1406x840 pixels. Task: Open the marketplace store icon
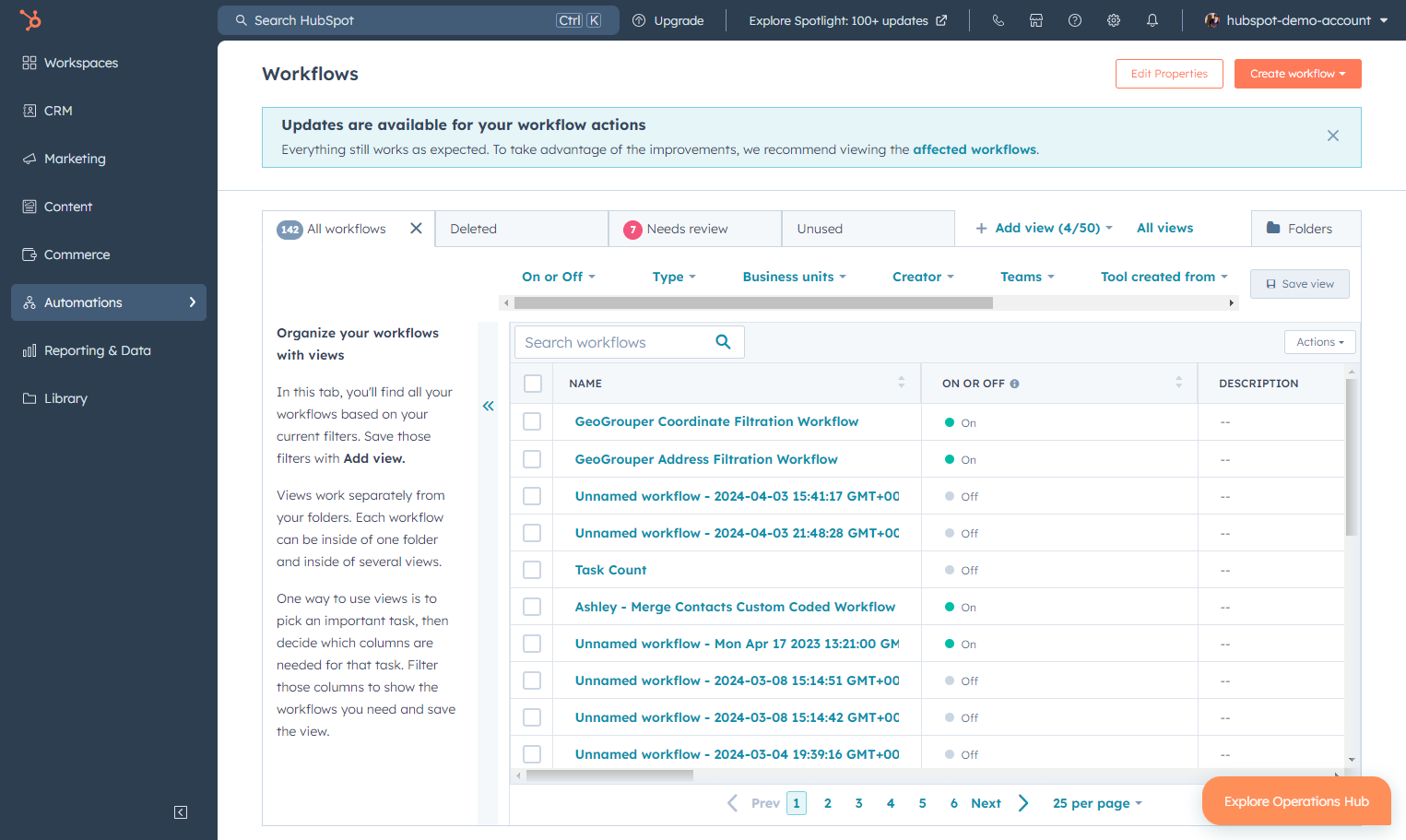pyautogui.click(x=1036, y=20)
